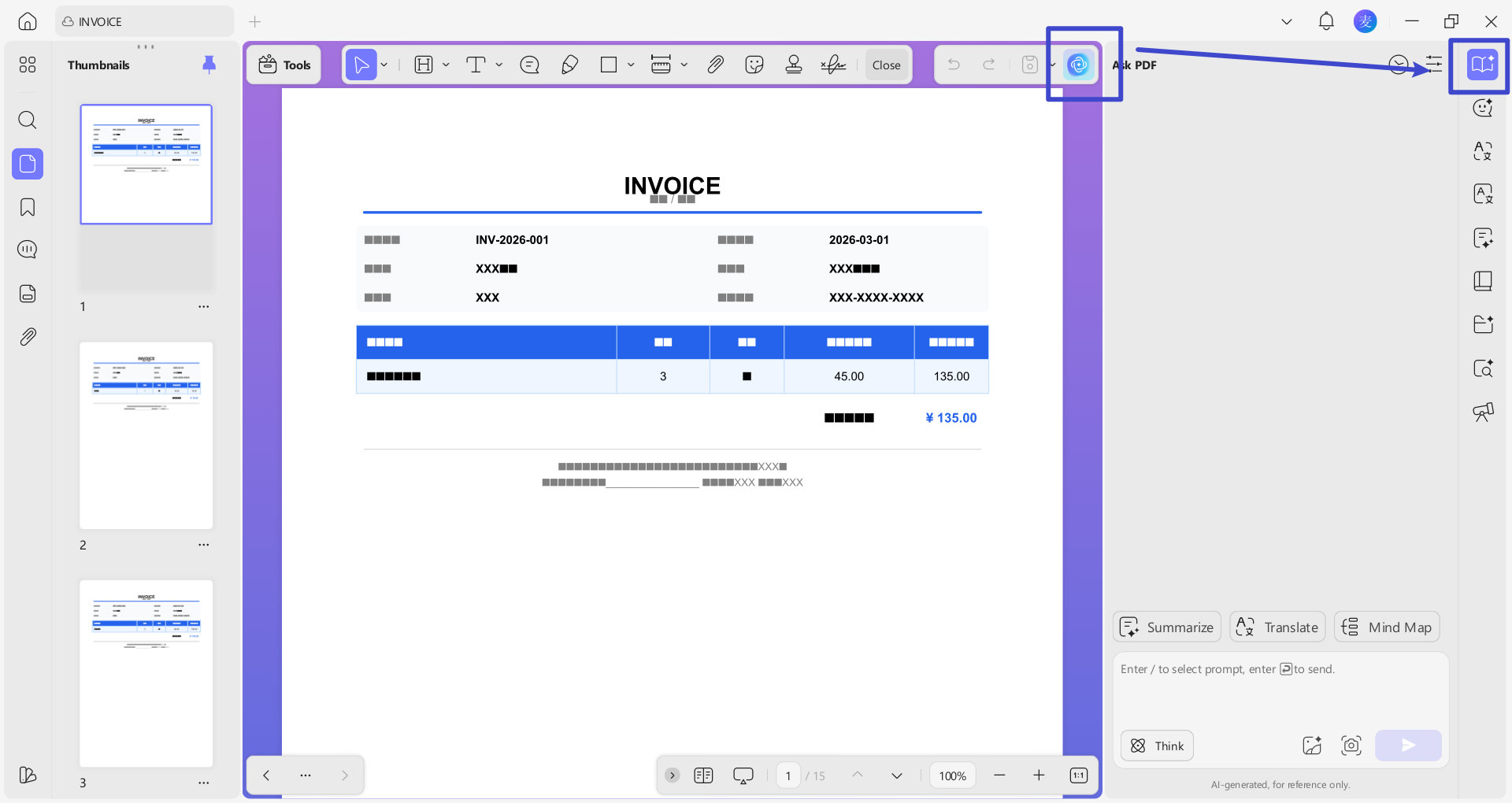Open the organize pages grid icon

tap(28, 65)
